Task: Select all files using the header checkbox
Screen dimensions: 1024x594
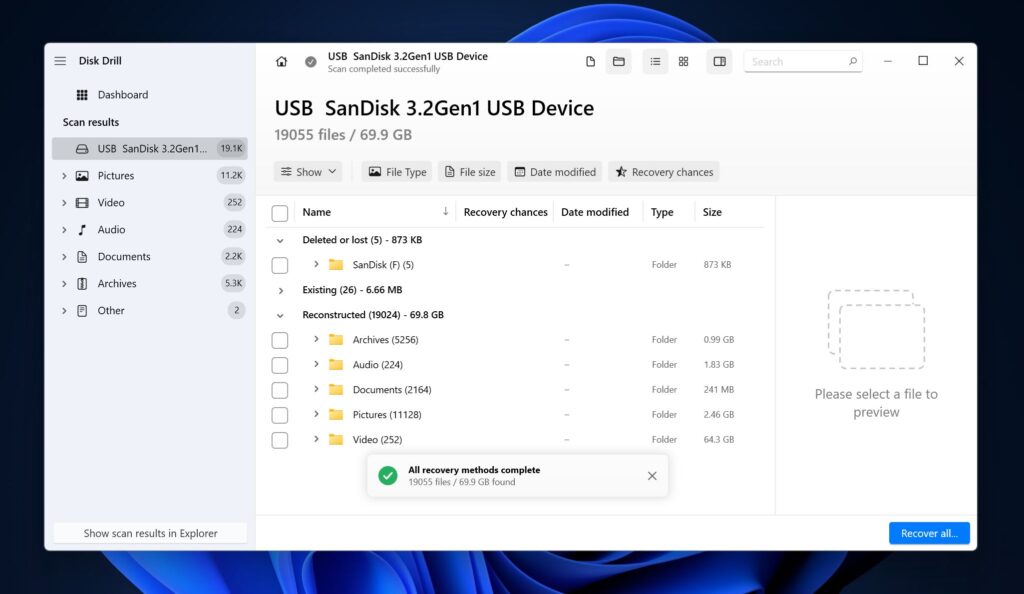Action: click(x=280, y=212)
